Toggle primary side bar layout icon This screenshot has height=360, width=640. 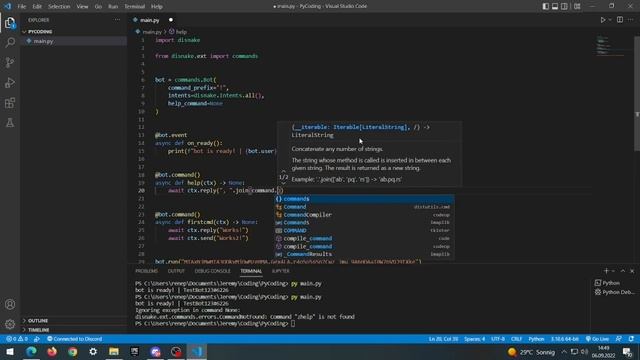point(545,6)
